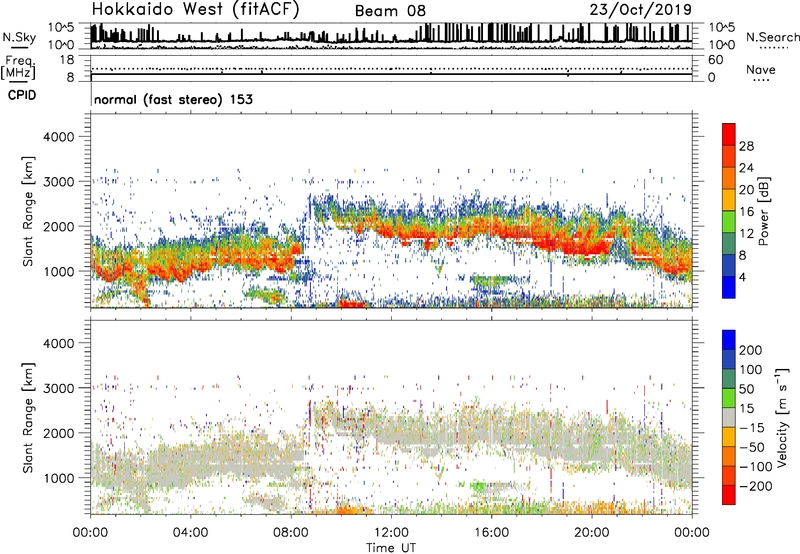
Task: Click the velocity panel's Slant Range [km] label
Action: (x=28, y=418)
